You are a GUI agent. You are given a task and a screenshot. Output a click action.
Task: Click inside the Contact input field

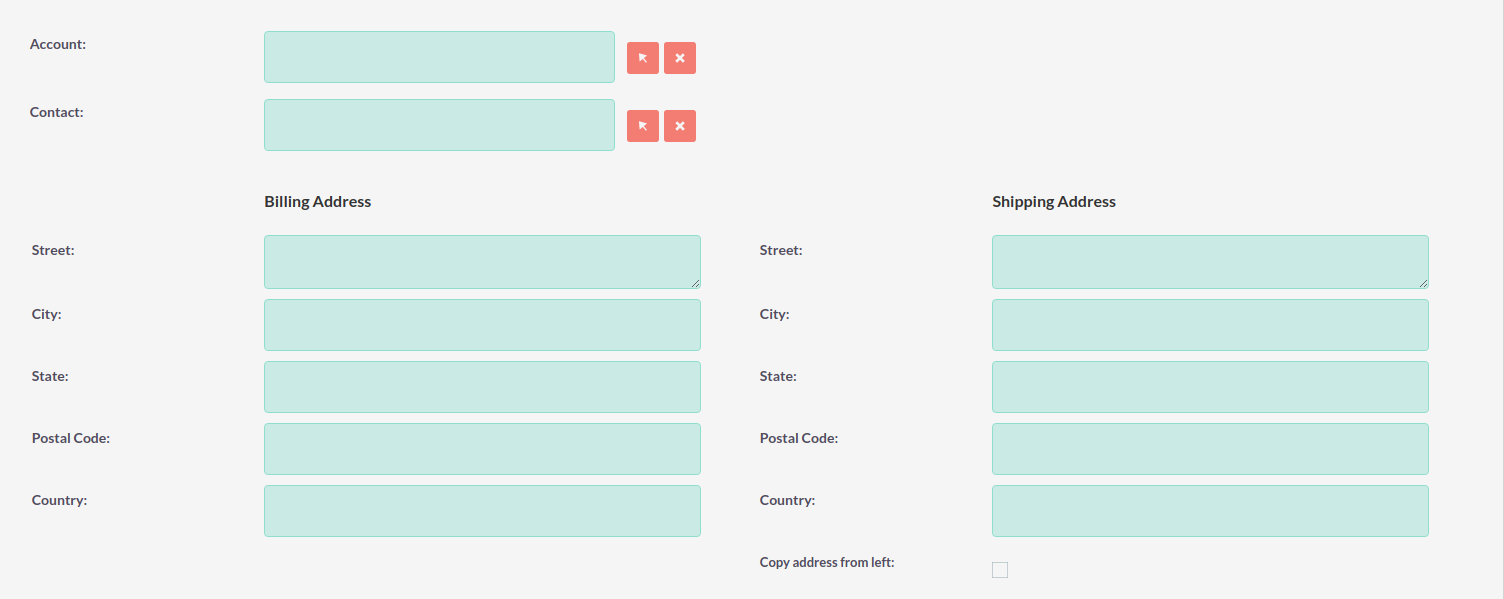(439, 125)
